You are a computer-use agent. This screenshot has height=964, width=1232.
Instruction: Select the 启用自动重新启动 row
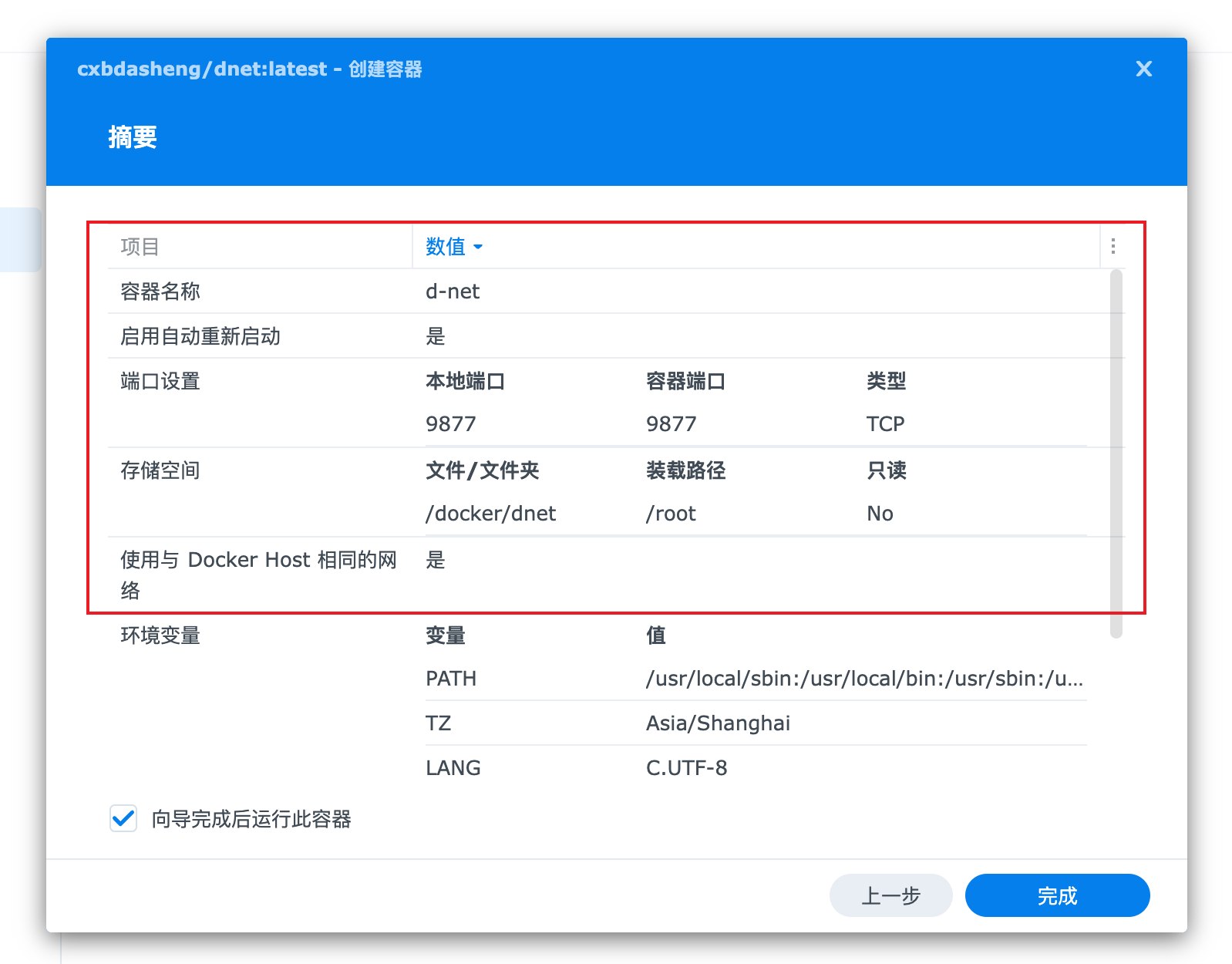[200, 336]
